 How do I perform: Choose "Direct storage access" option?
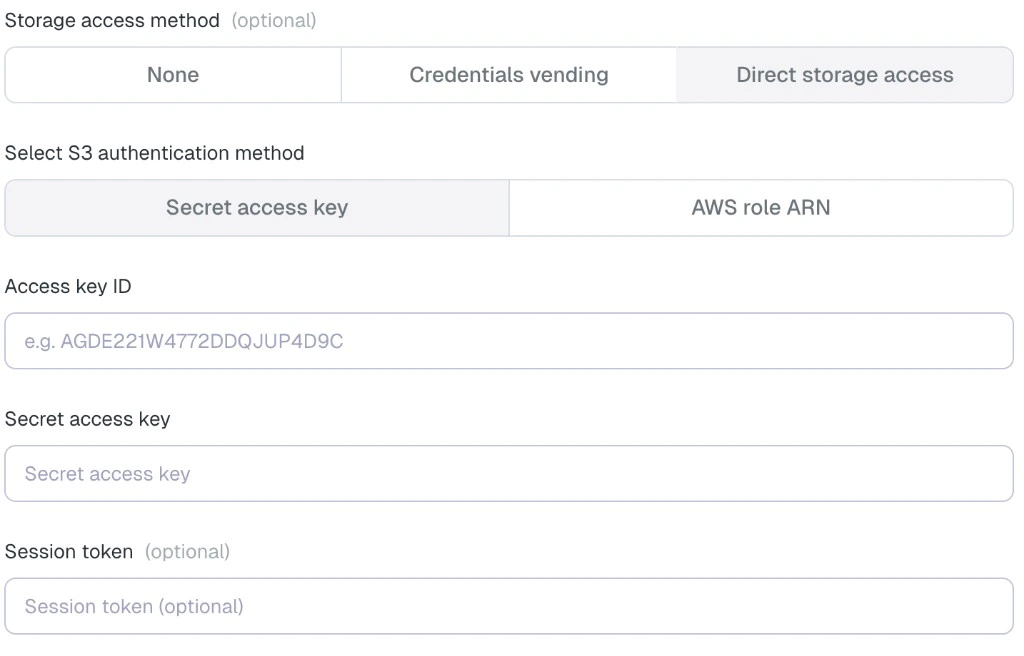coord(844,74)
